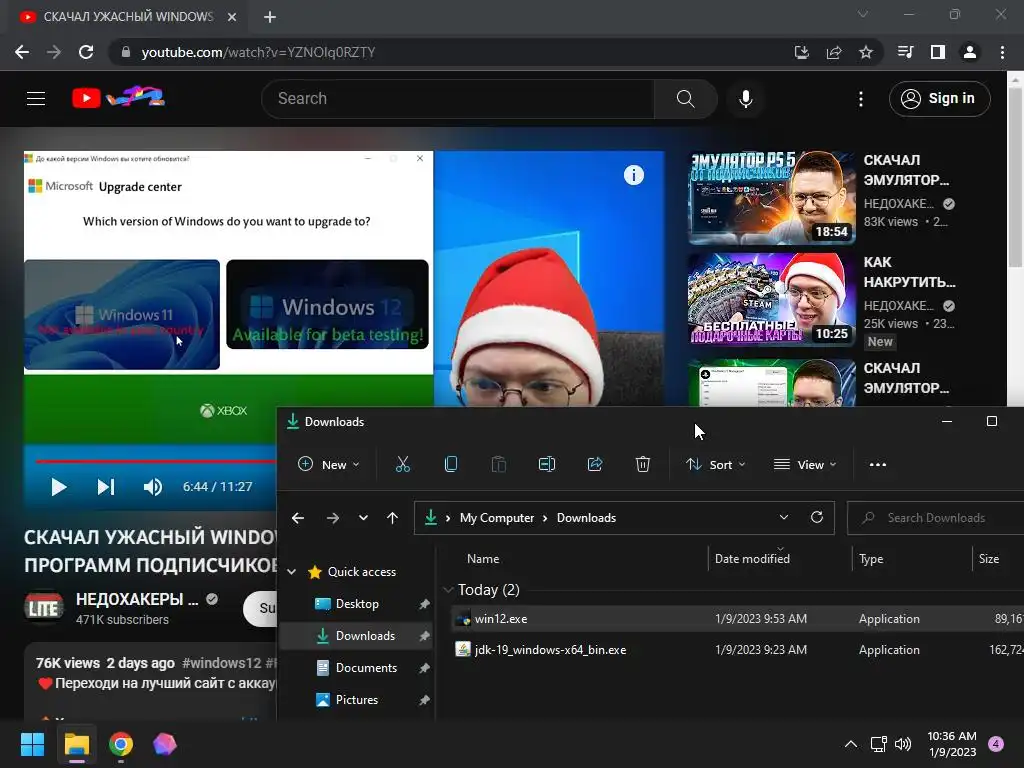The height and width of the screenshot is (768, 1024).
Task: Click Chrome install/download page icon
Action: (x=801, y=52)
